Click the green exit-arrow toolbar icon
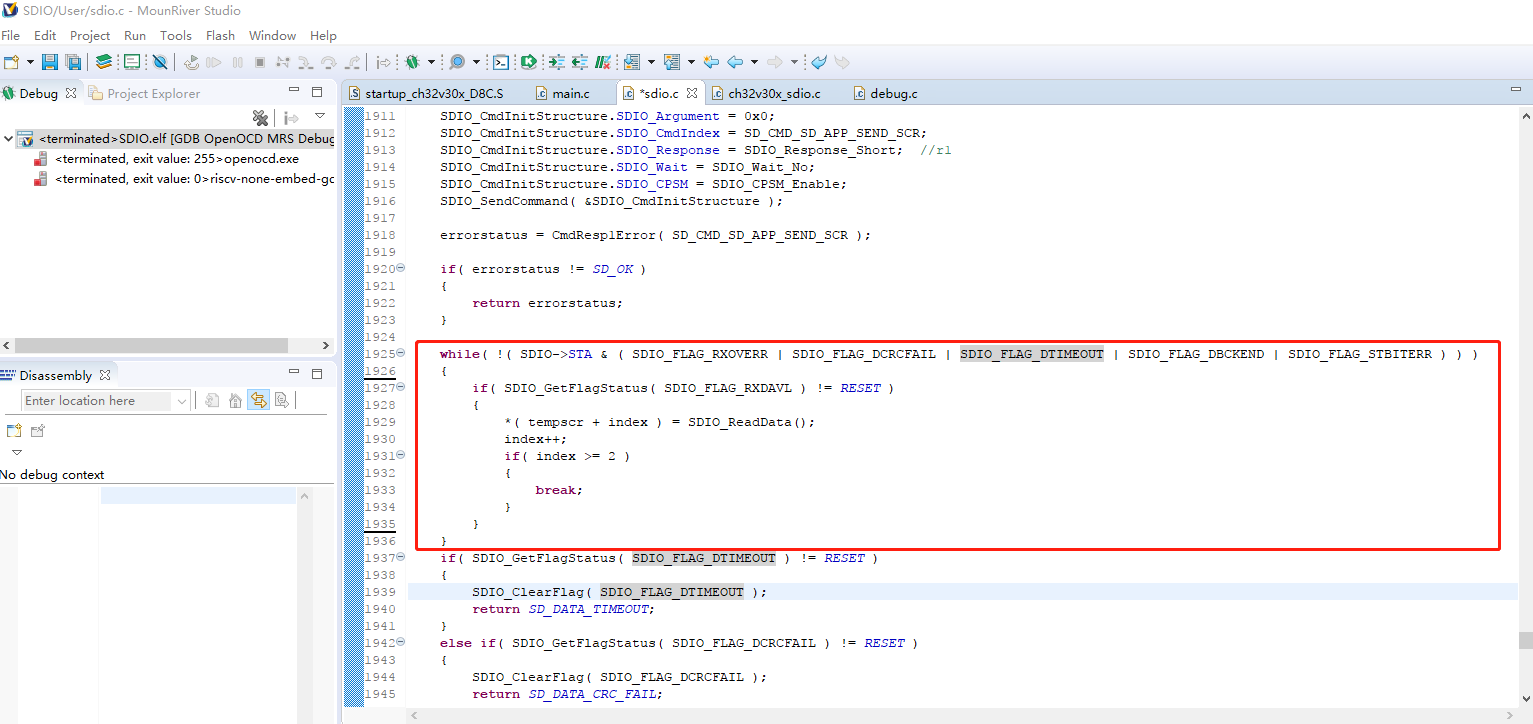This screenshot has height=724, width=1533. [x=527, y=62]
